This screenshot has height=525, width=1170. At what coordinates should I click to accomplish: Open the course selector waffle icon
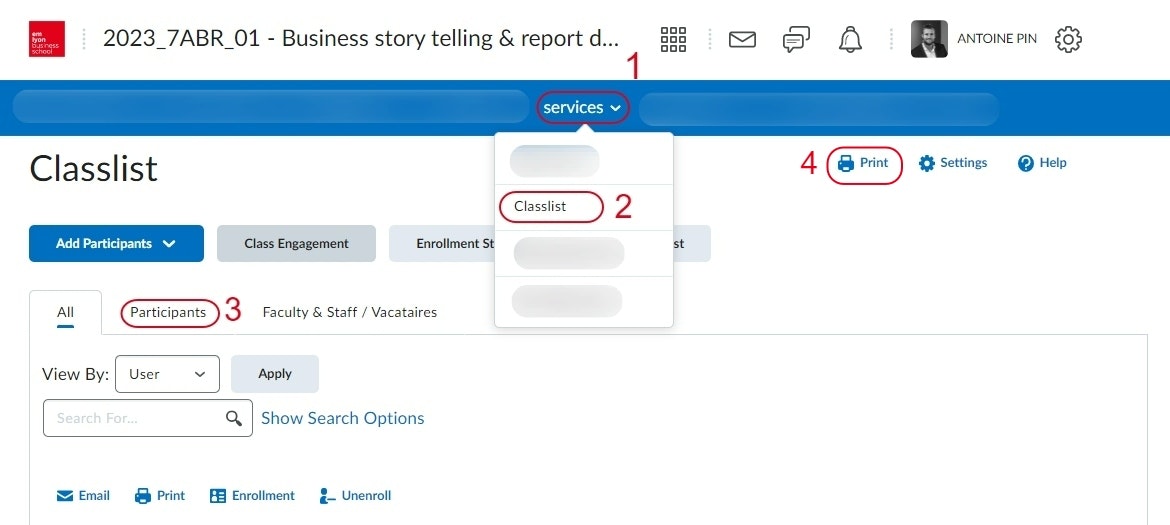point(673,40)
